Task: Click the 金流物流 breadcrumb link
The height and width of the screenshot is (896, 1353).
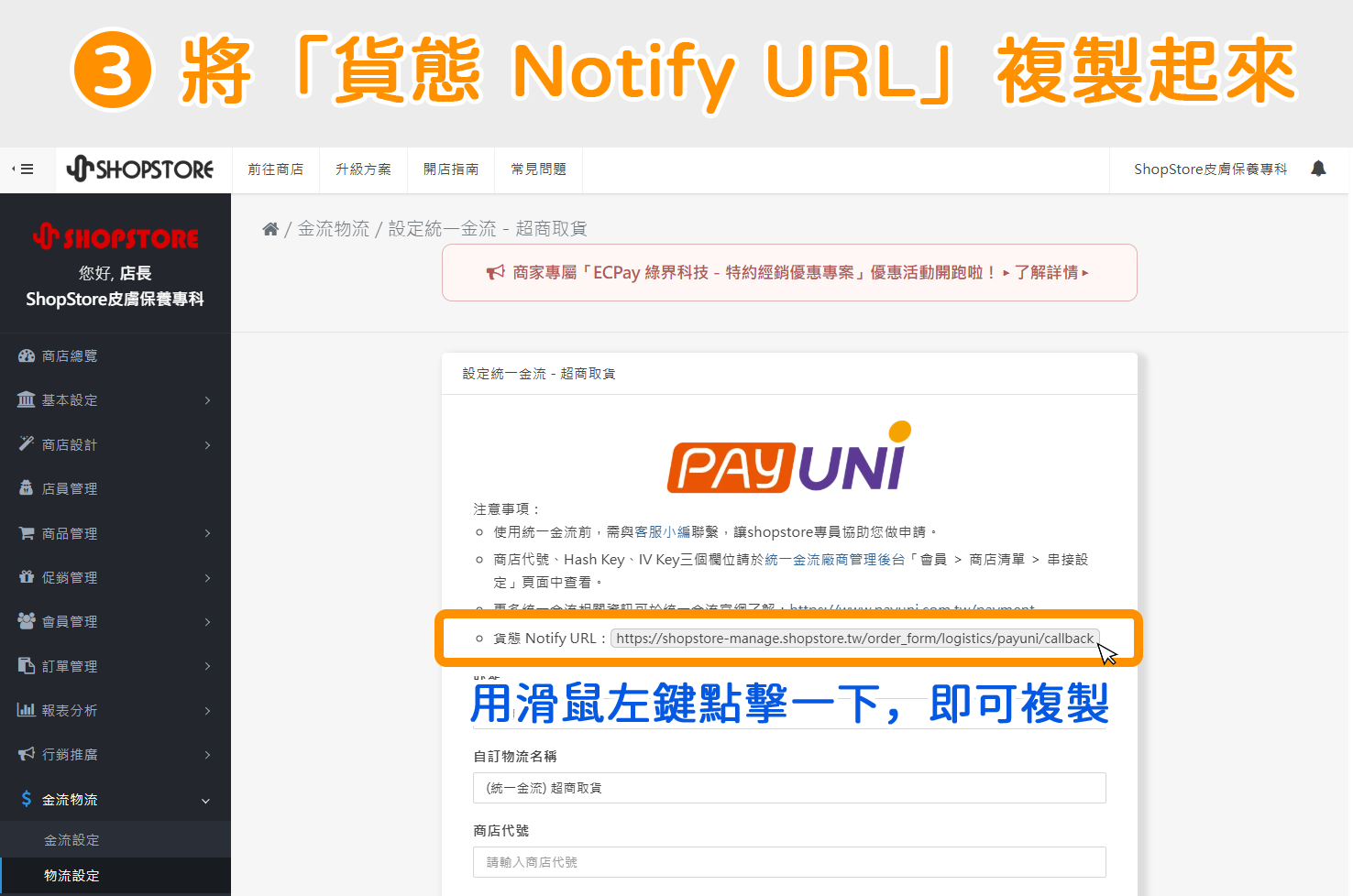Action: pos(334,228)
